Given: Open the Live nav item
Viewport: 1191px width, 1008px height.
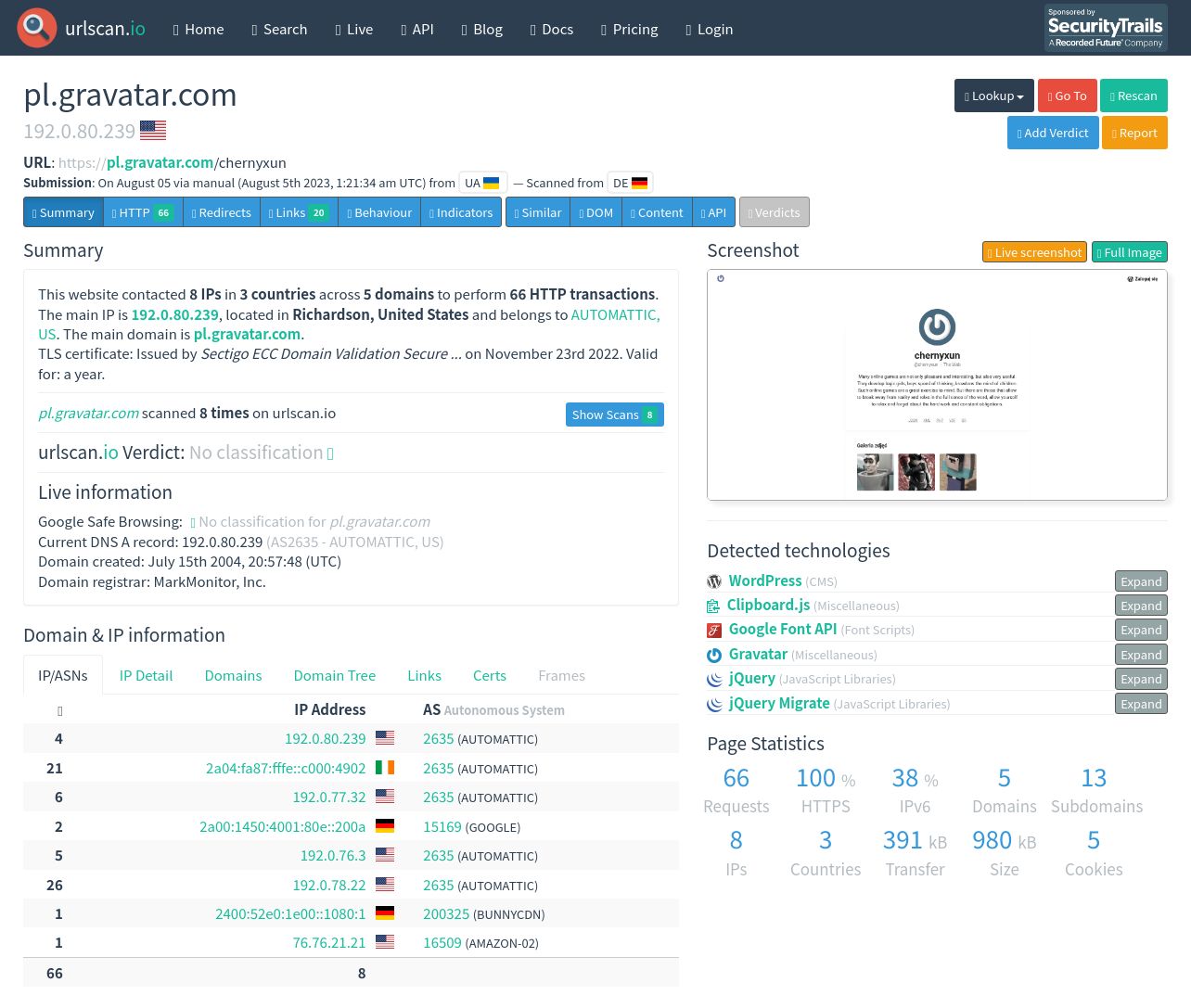Looking at the screenshot, I should coord(354,29).
